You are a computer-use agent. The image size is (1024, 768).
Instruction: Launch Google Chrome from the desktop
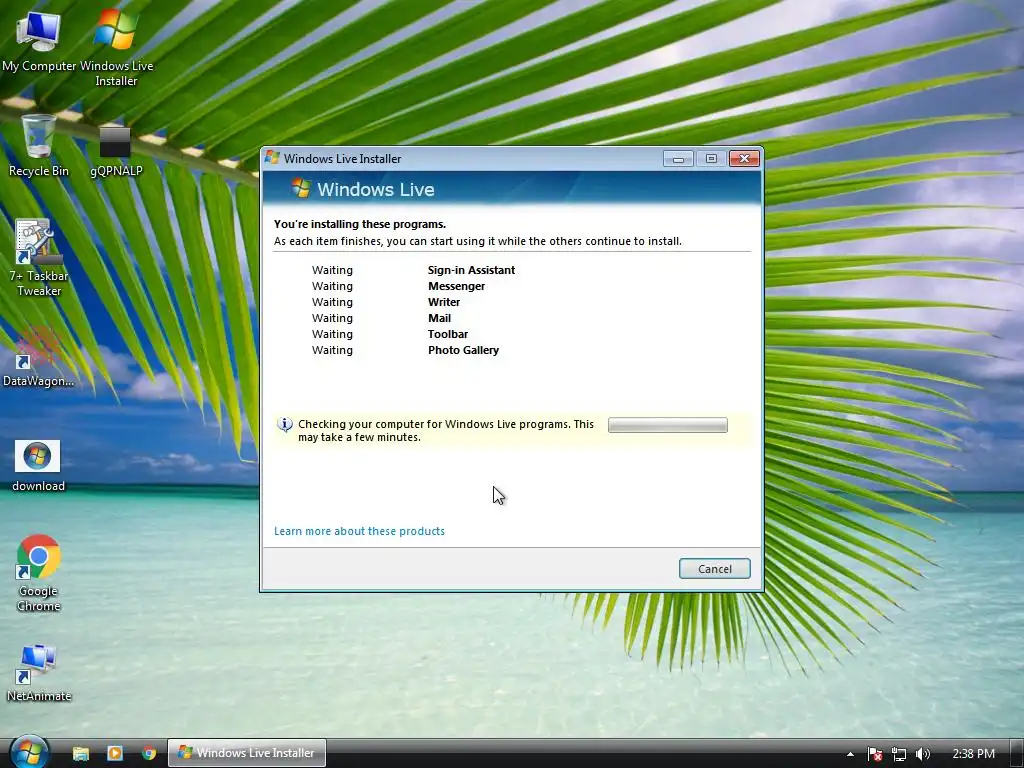(x=39, y=573)
